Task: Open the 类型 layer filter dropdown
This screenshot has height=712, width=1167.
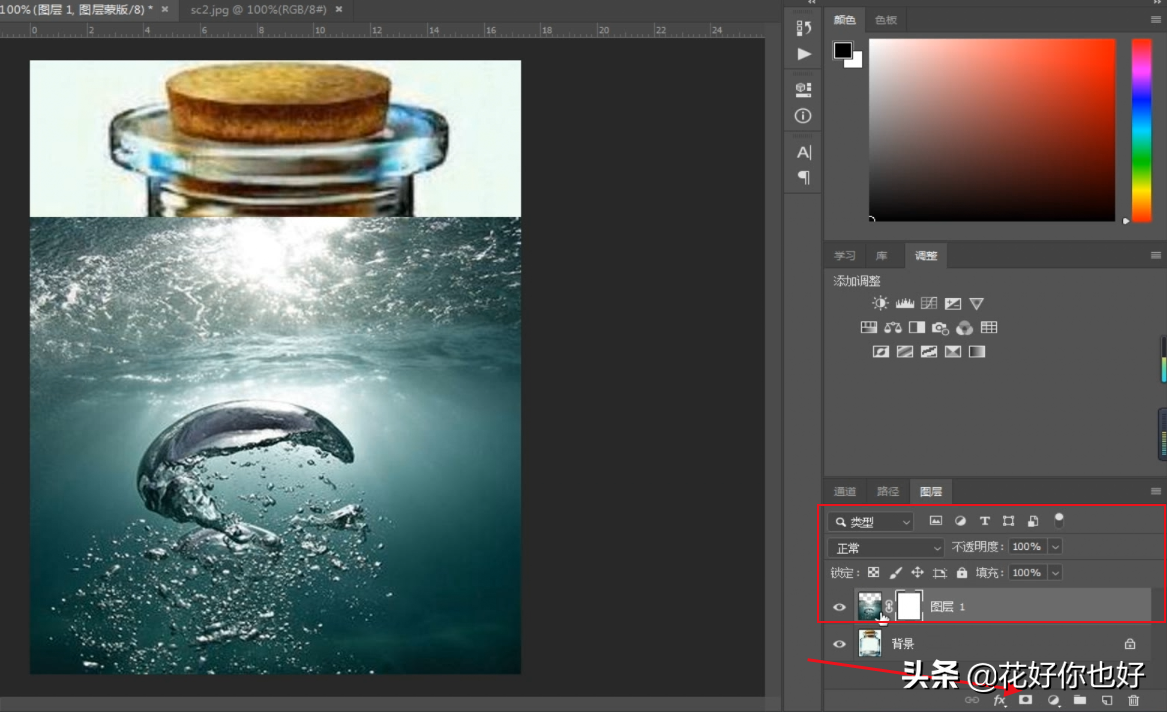Action: point(870,521)
